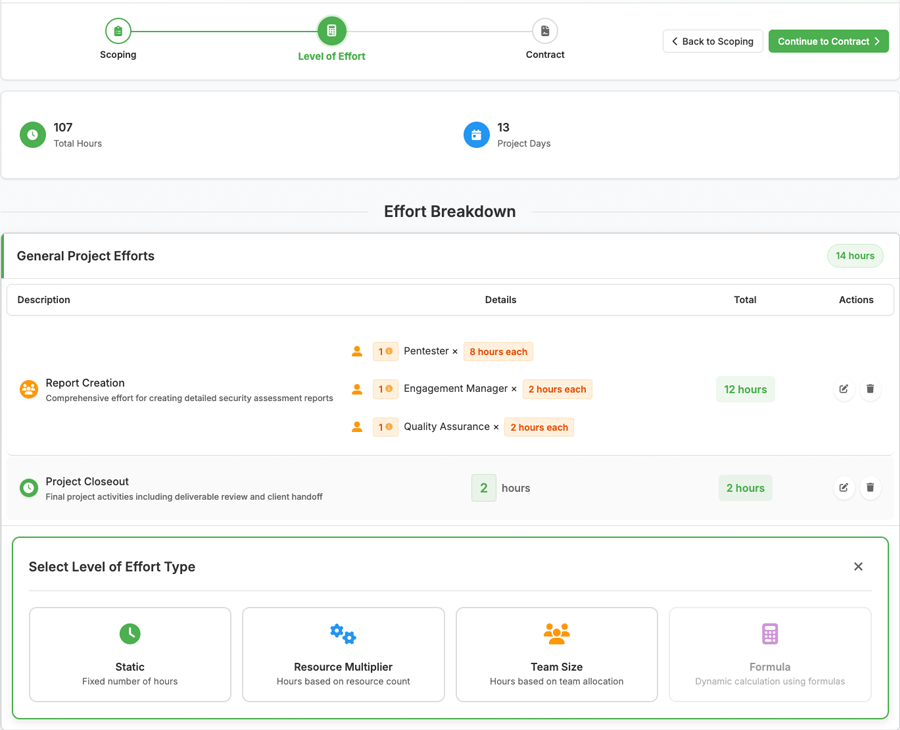Click the General Project Efforts header
900x730 pixels.
pyautogui.click(x=86, y=256)
